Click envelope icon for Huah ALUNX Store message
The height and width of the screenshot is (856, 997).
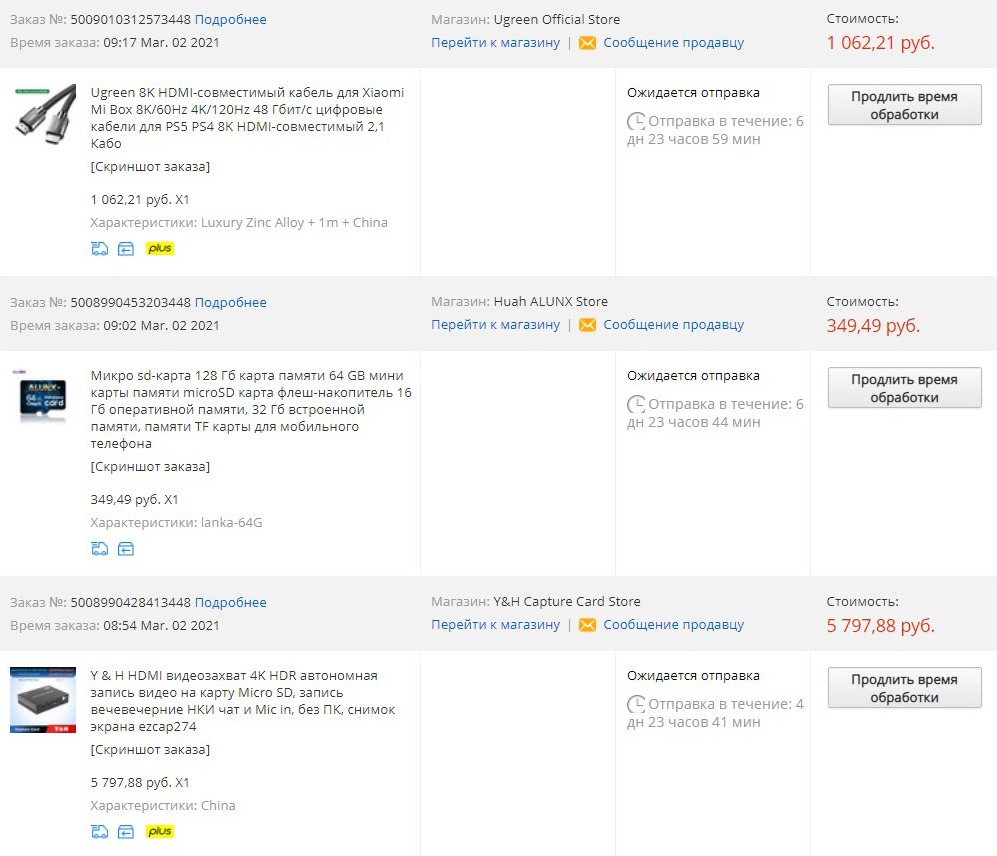tap(587, 325)
